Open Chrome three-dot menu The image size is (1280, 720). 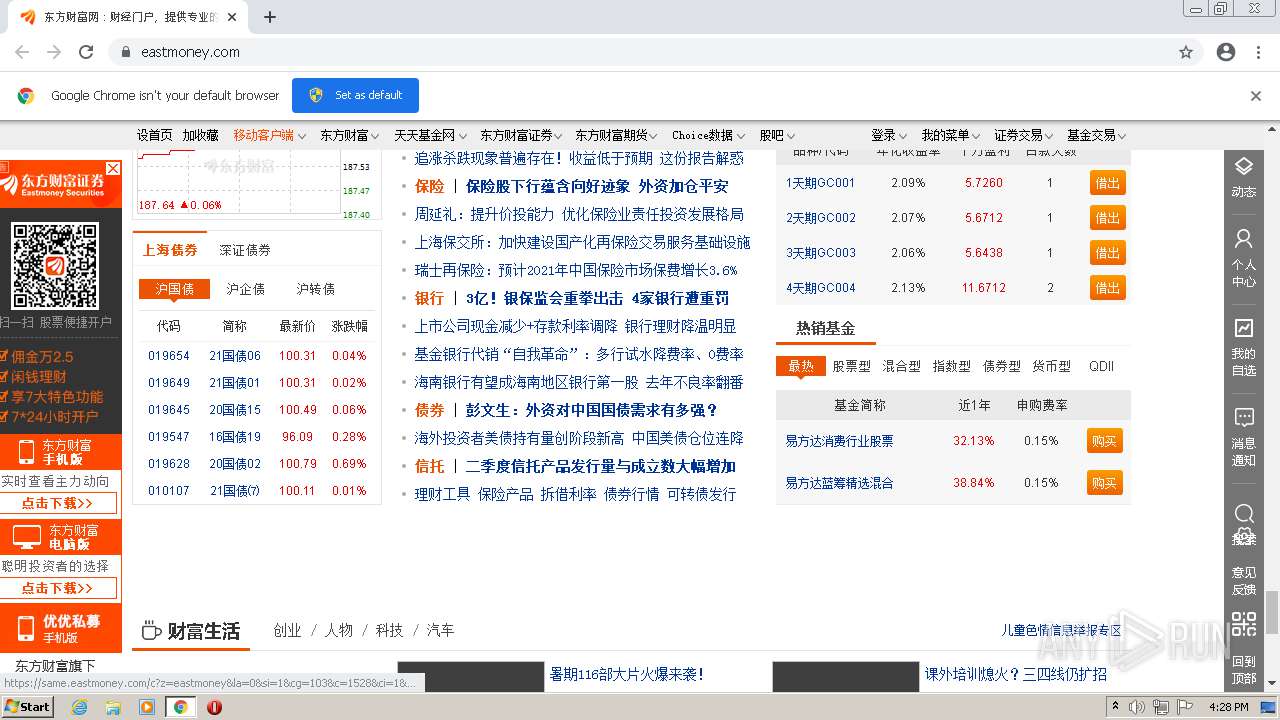[x=1258, y=52]
